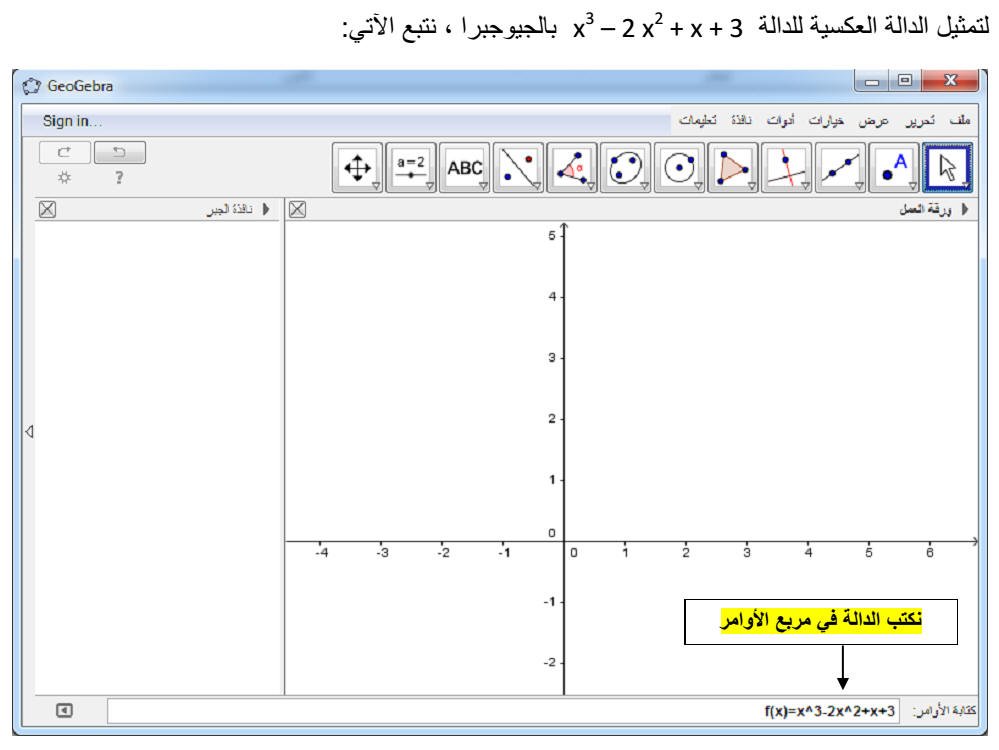
Task: Open the question mark help icon
Action: (119, 177)
